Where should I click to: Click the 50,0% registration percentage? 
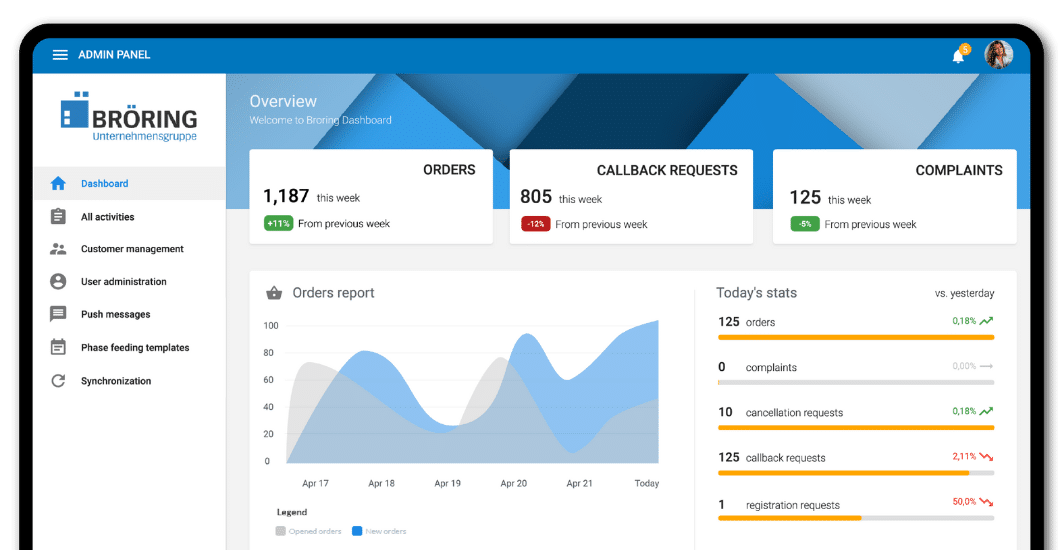[x=964, y=501]
